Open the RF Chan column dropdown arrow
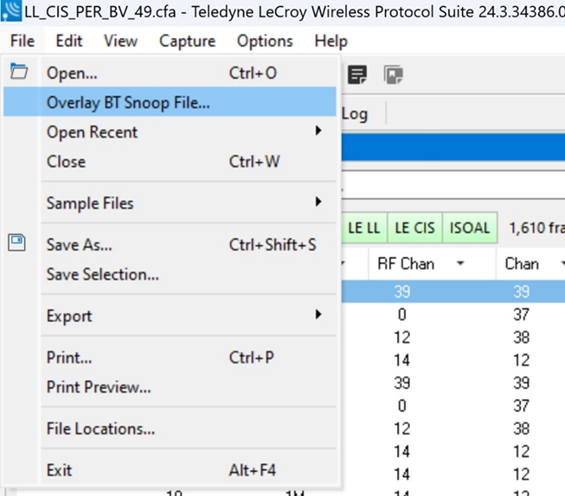This screenshot has height=496, width=565. [x=460, y=263]
